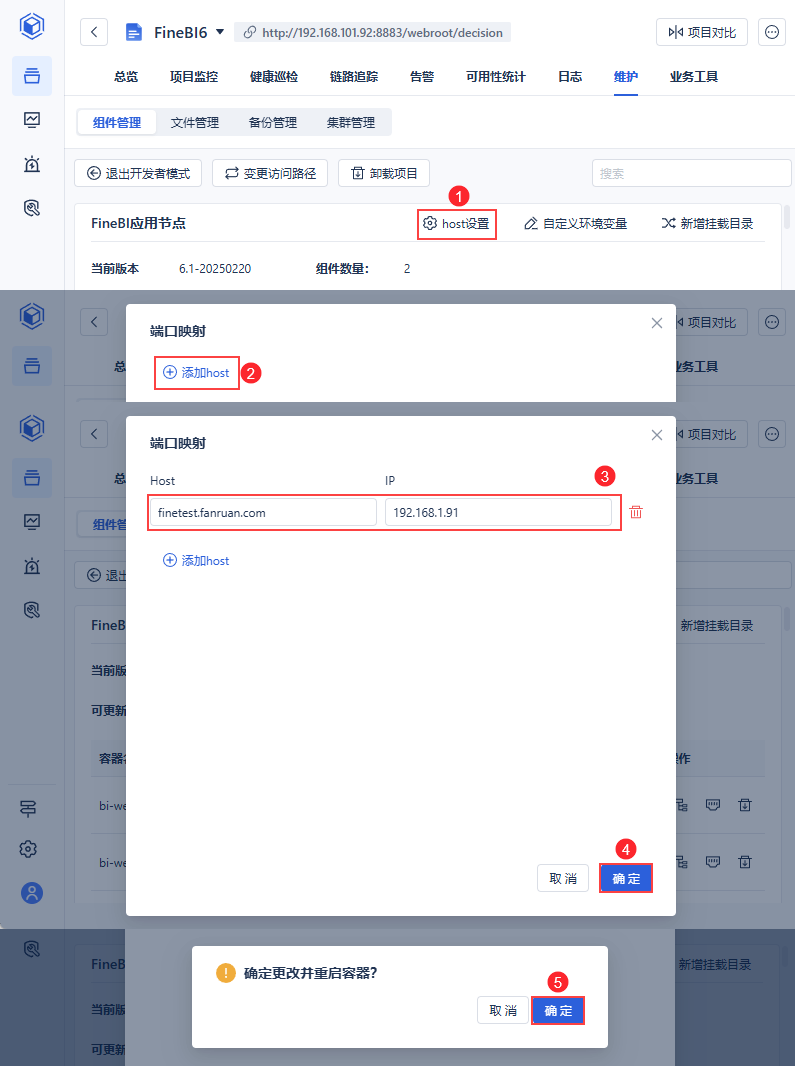Click the 变更访问路径 button
795x1066 pixels.
coord(270,173)
